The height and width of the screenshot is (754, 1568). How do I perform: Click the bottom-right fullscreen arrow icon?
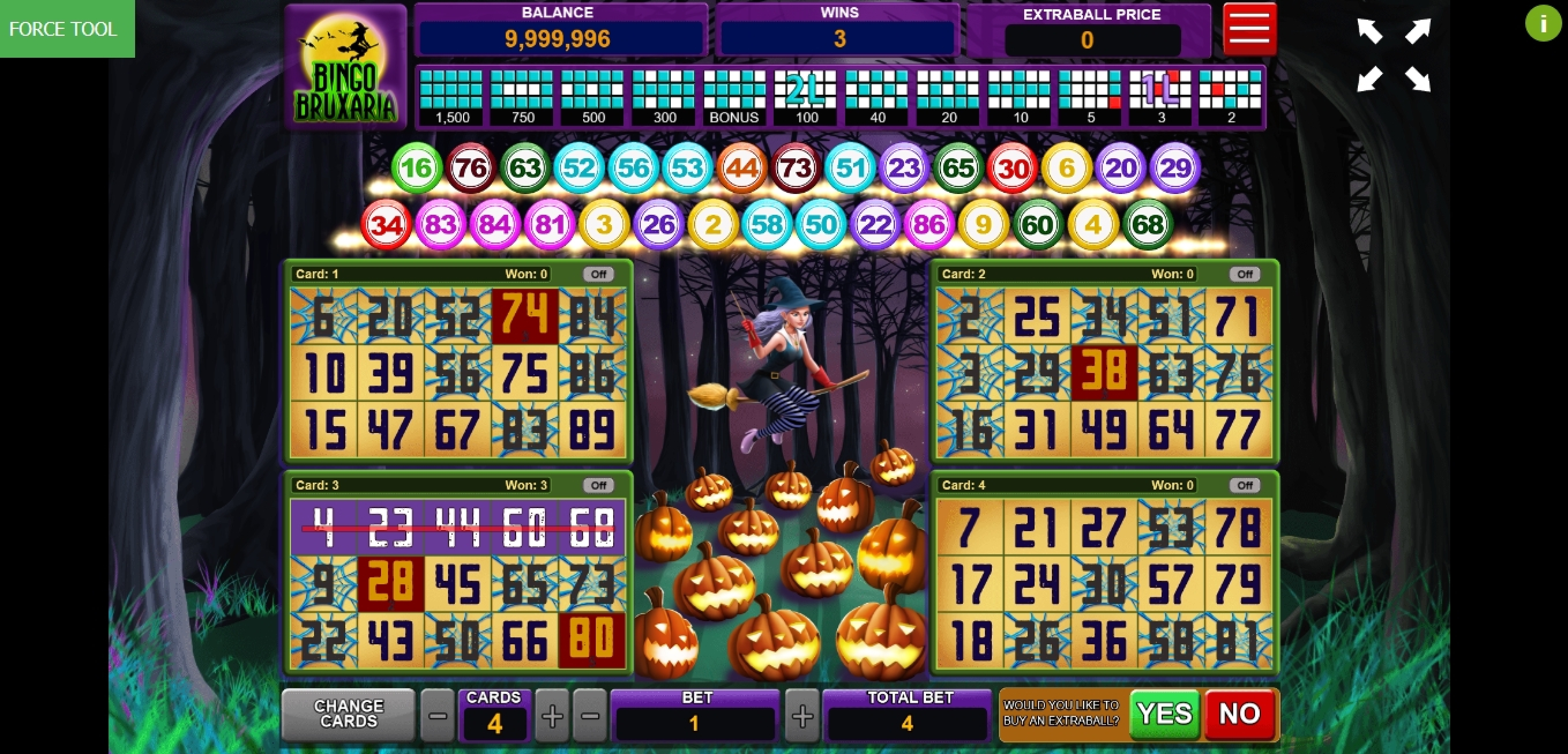[x=1418, y=79]
